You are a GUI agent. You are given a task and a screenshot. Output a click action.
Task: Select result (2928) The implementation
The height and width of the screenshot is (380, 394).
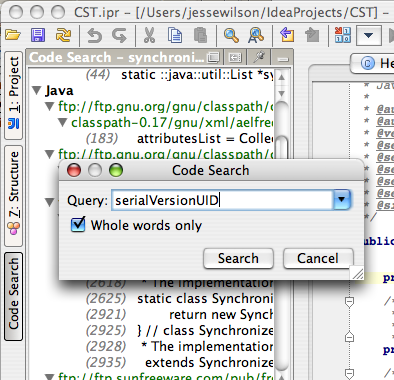(x=179, y=346)
